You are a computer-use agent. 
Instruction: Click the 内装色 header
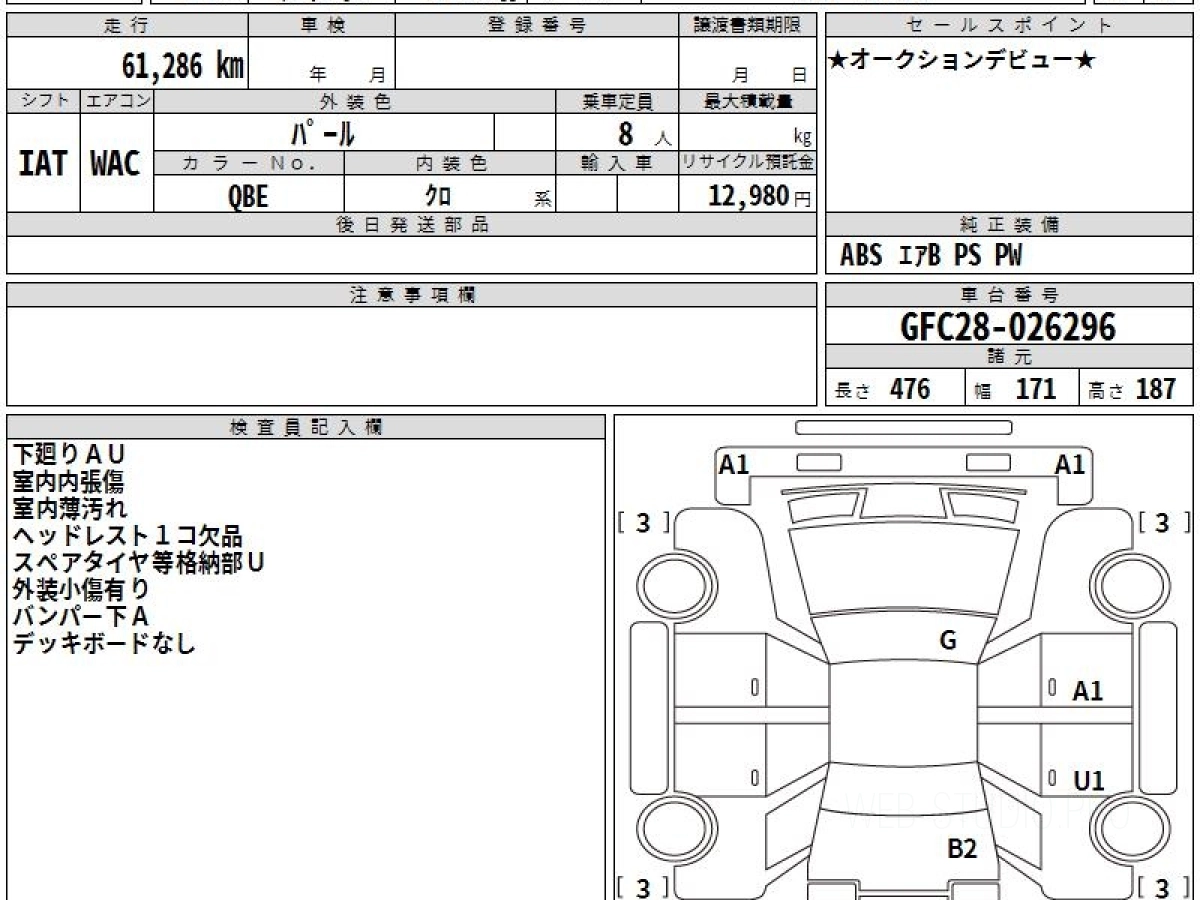[x=449, y=163]
